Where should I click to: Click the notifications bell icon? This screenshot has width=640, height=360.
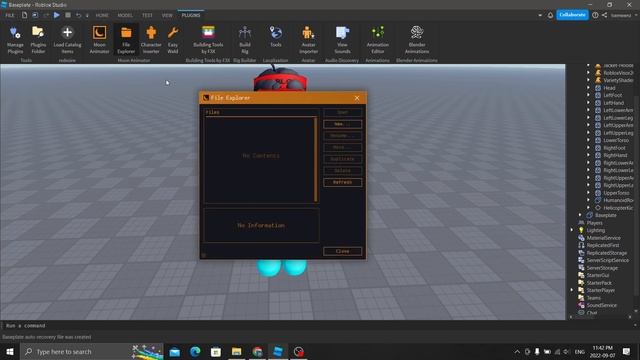pos(550,15)
